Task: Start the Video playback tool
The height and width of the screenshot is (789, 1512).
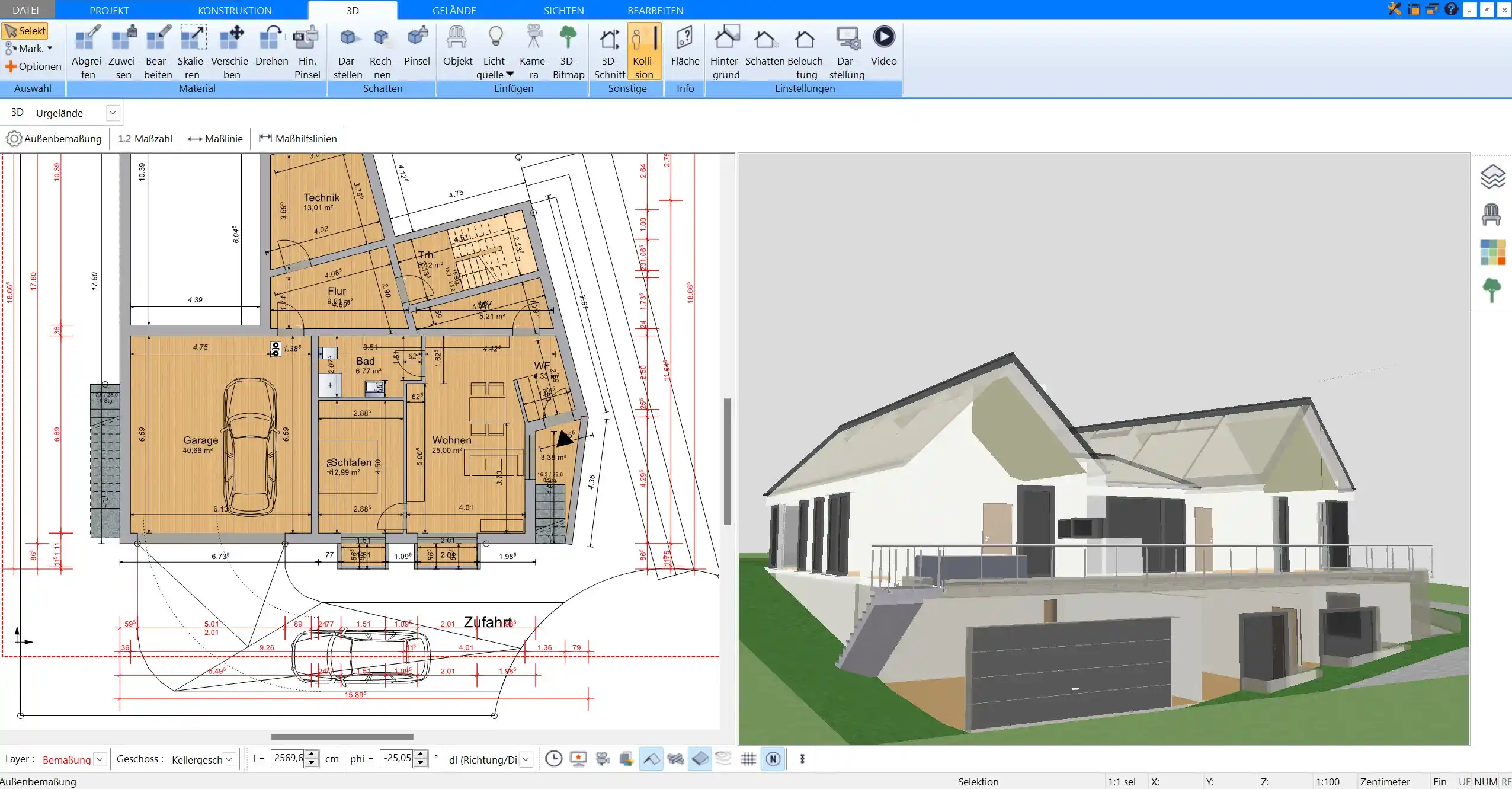Action: 883,45
